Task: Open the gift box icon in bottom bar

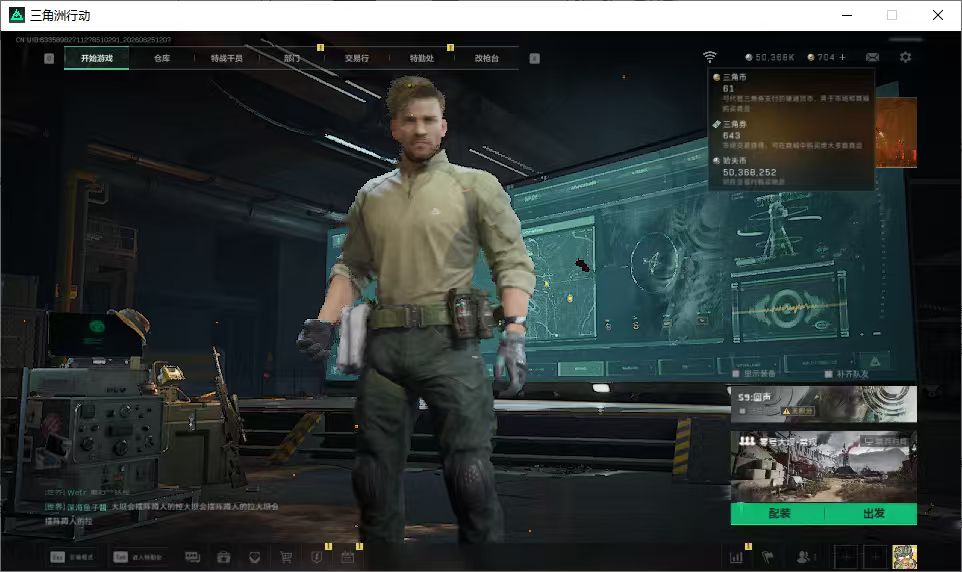Action: coord(223,557)
